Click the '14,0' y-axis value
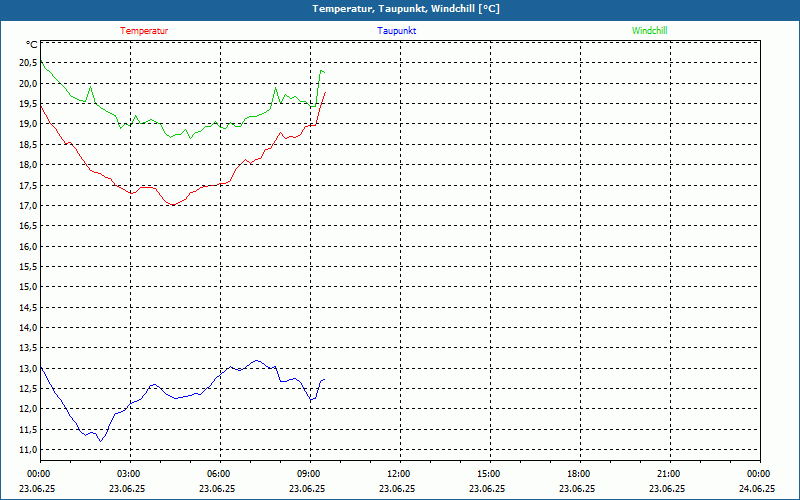The image size is (800, 500). [29, 328]
